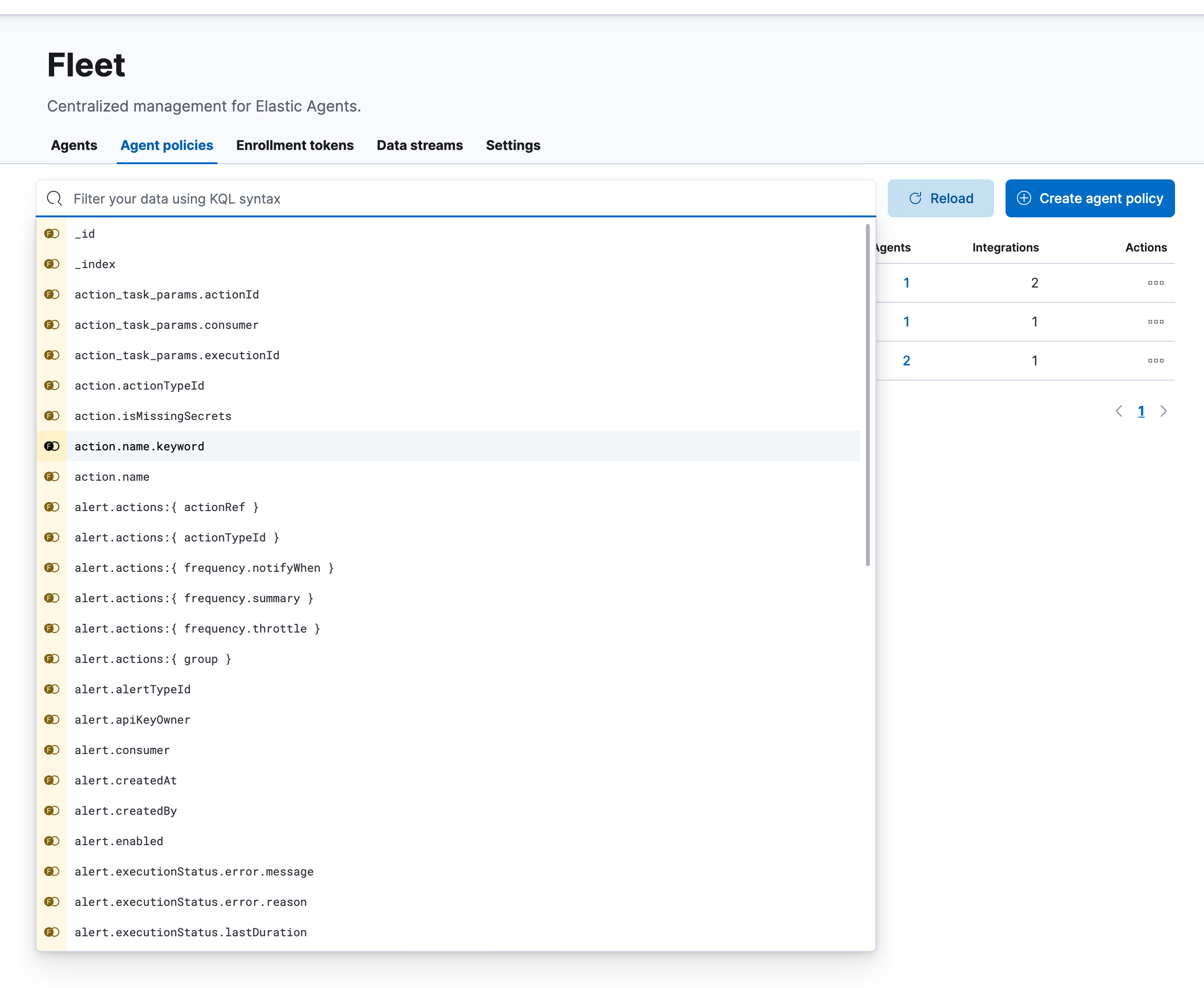Open the actions ellipsis for the third policy row
1204x988 pixels.
point(1156,360)
